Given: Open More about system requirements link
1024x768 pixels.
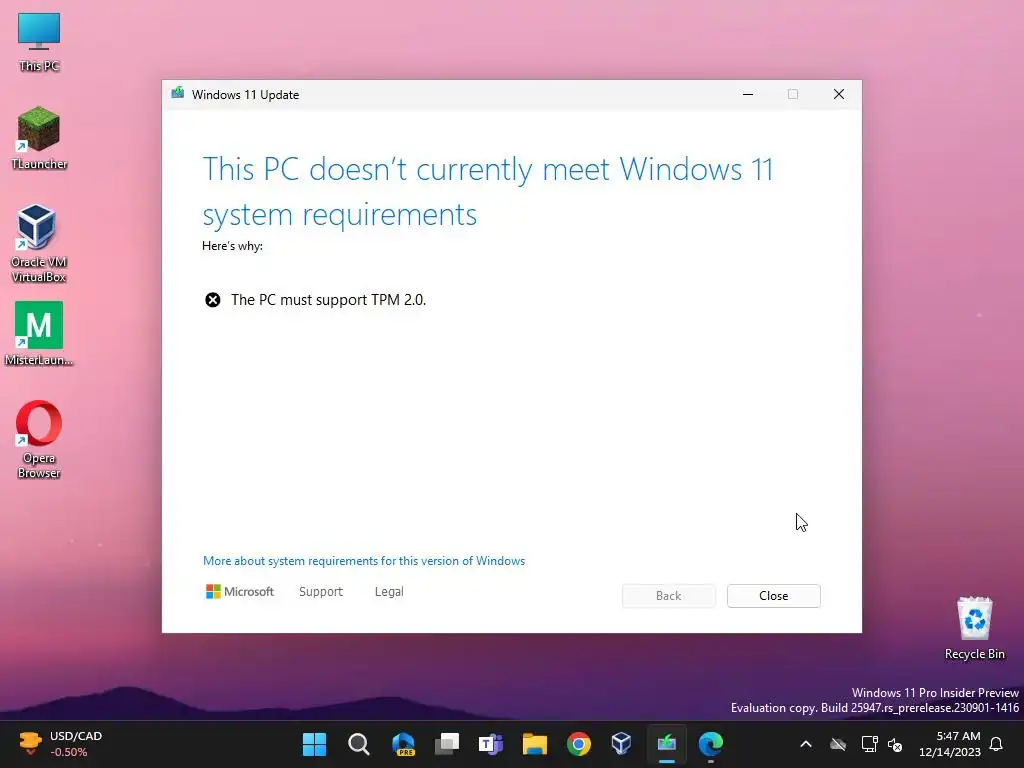Looking at the screenshot, I should pyautogui.click(x=364, y=561).
